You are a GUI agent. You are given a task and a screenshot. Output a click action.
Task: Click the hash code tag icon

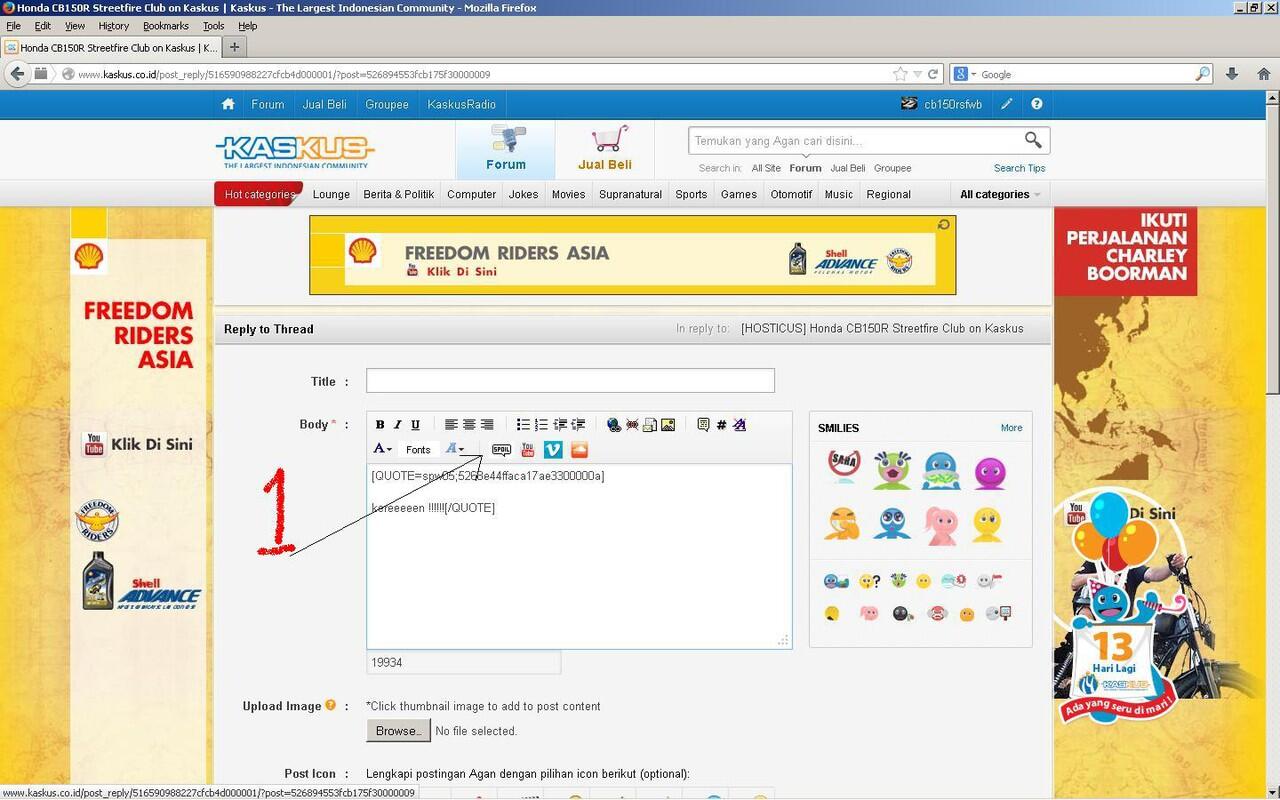click(x=721, y=425)
